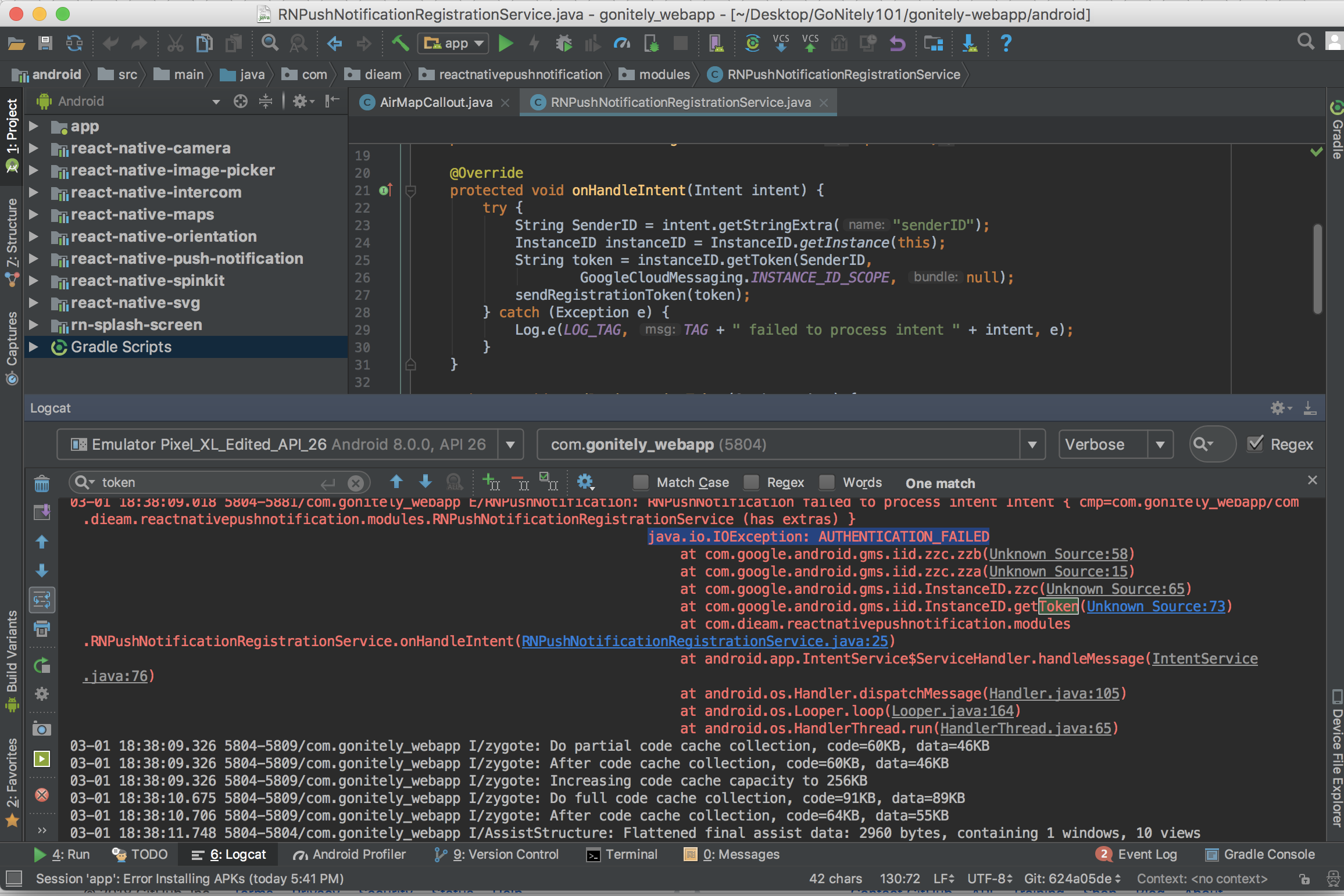This screenshot has width=1344, height=896.
Task: Click the Search Everywhere magnifier icon
Action: [x=1306, y=42]
